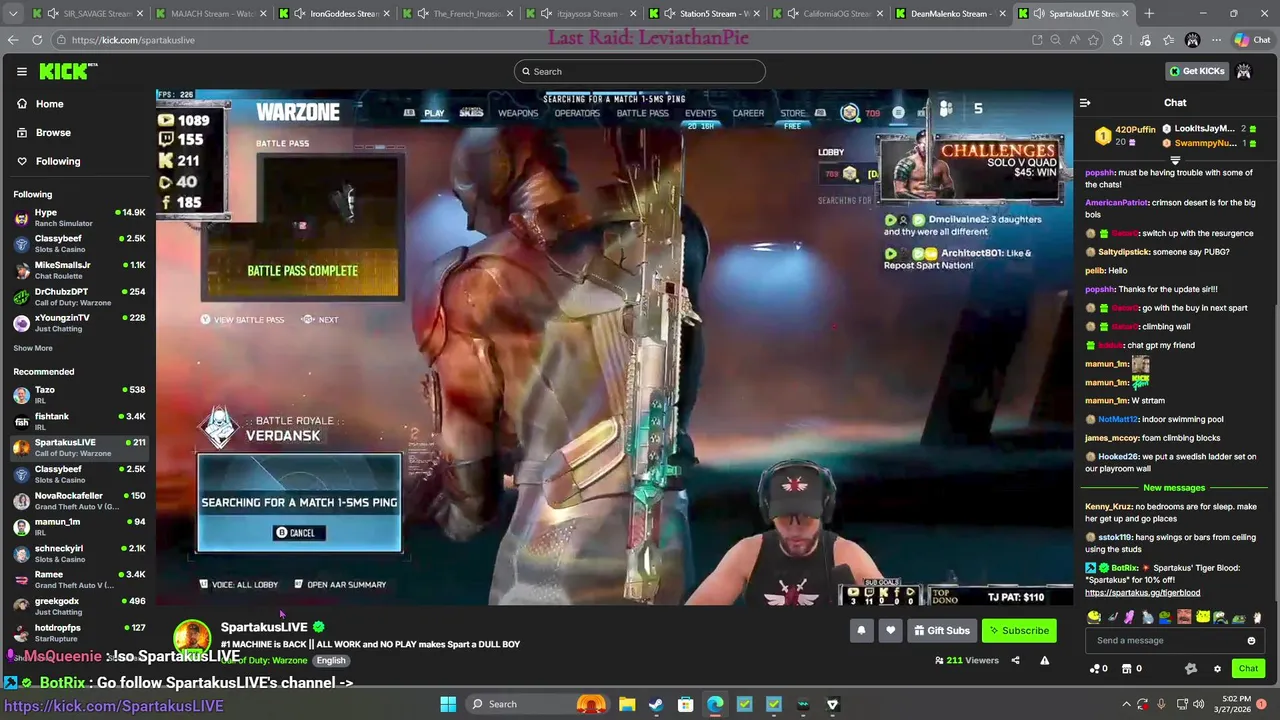
Task: Click the SpartakusLIVE channel name
Action: 264,627
